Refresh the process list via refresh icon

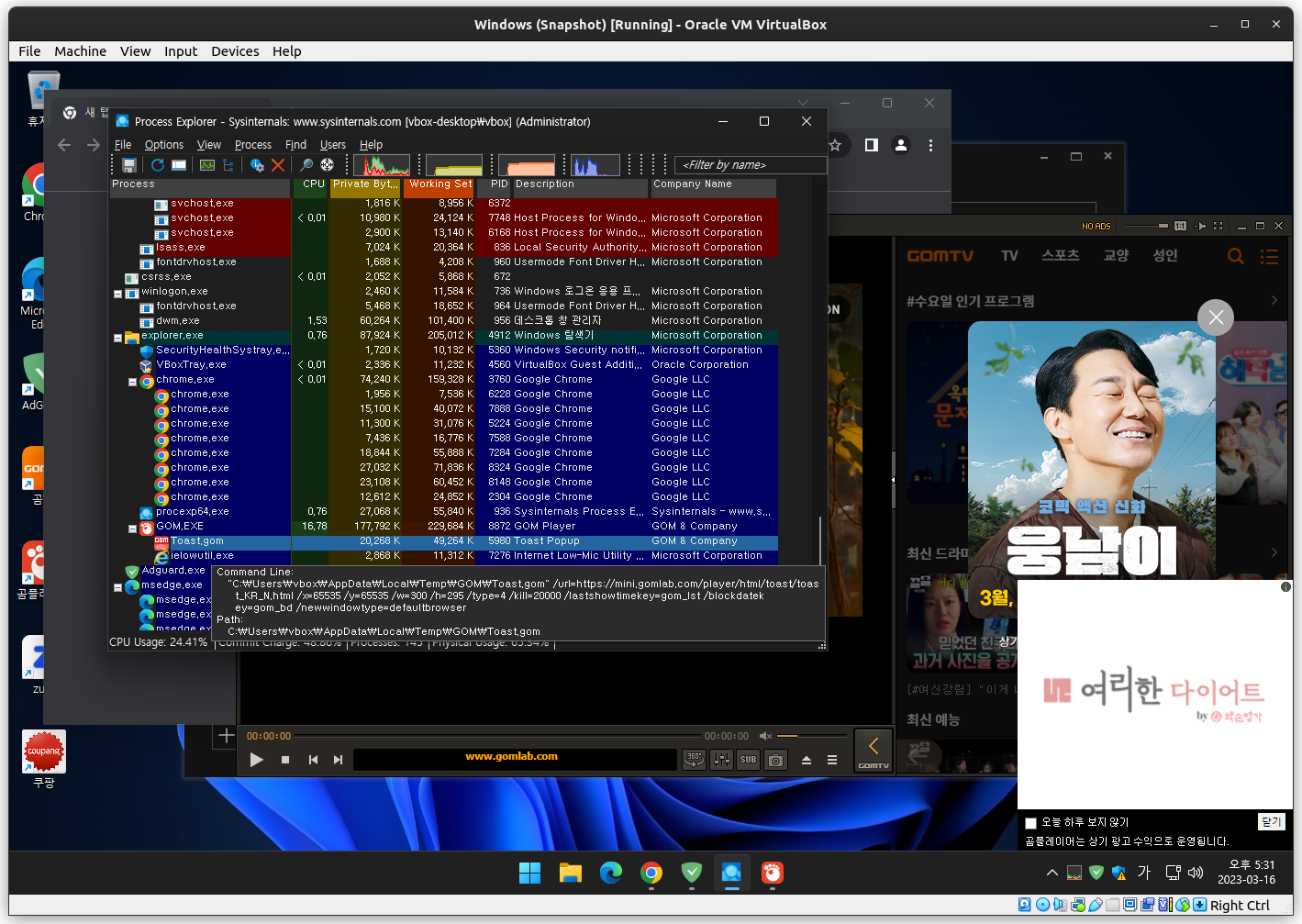pyautogui.click(x=158, y=165)
